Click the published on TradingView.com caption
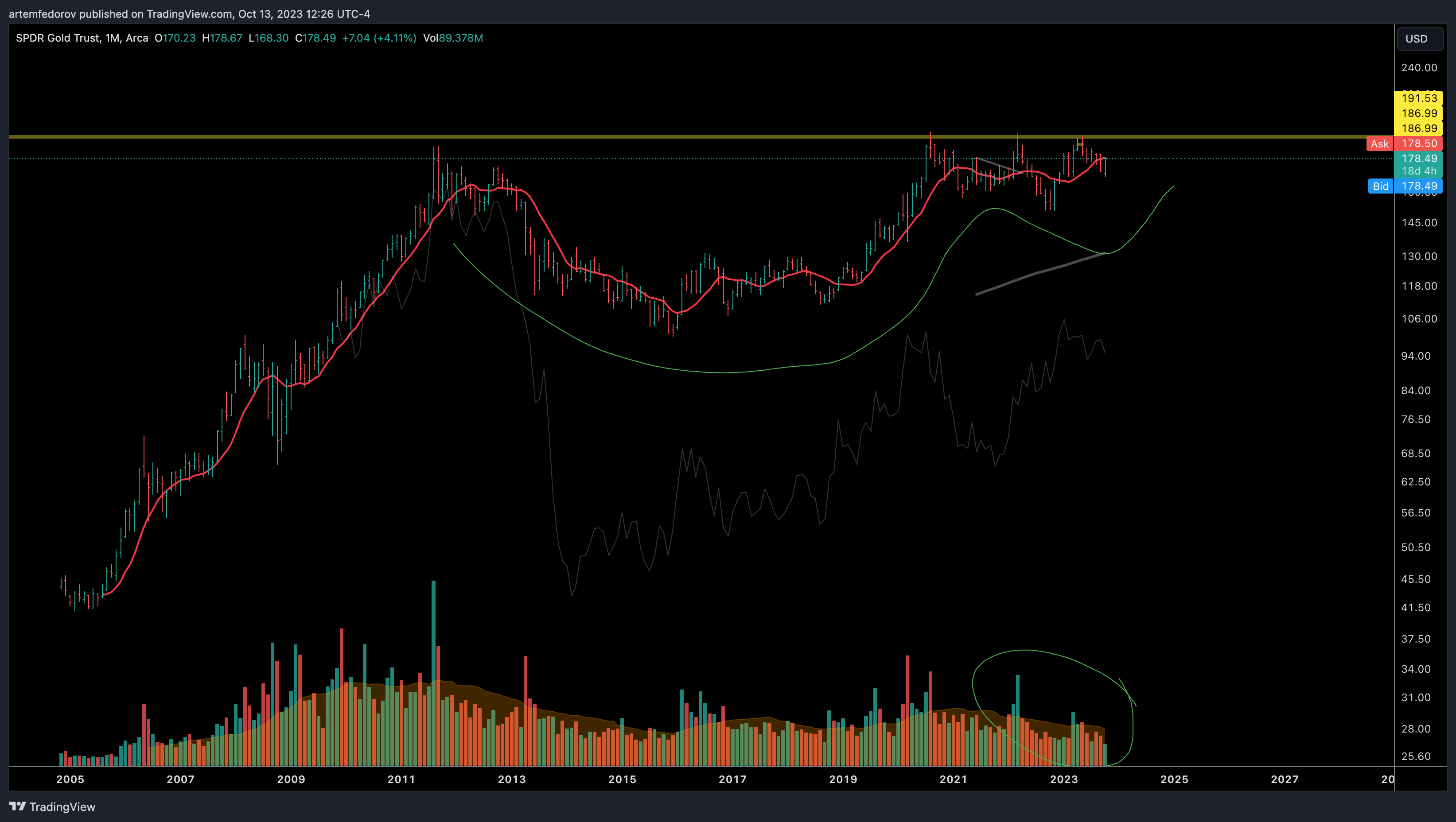This screenshot has height=822, width=1456. pos(189,14)
